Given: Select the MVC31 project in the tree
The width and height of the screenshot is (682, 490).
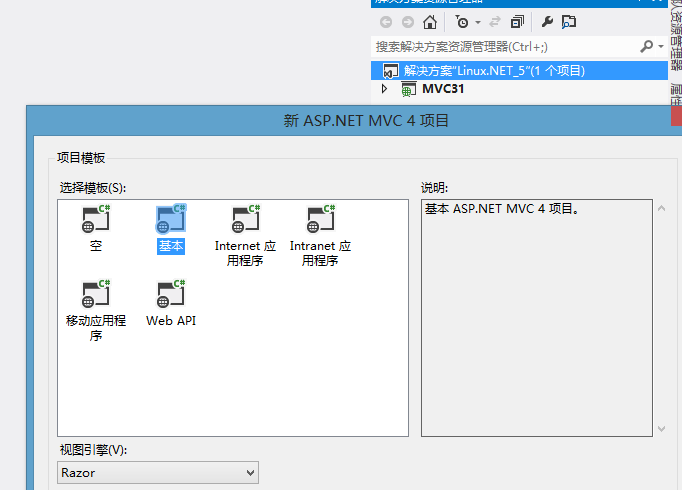Looking at the screenshot, I should [x=443, y=89].
